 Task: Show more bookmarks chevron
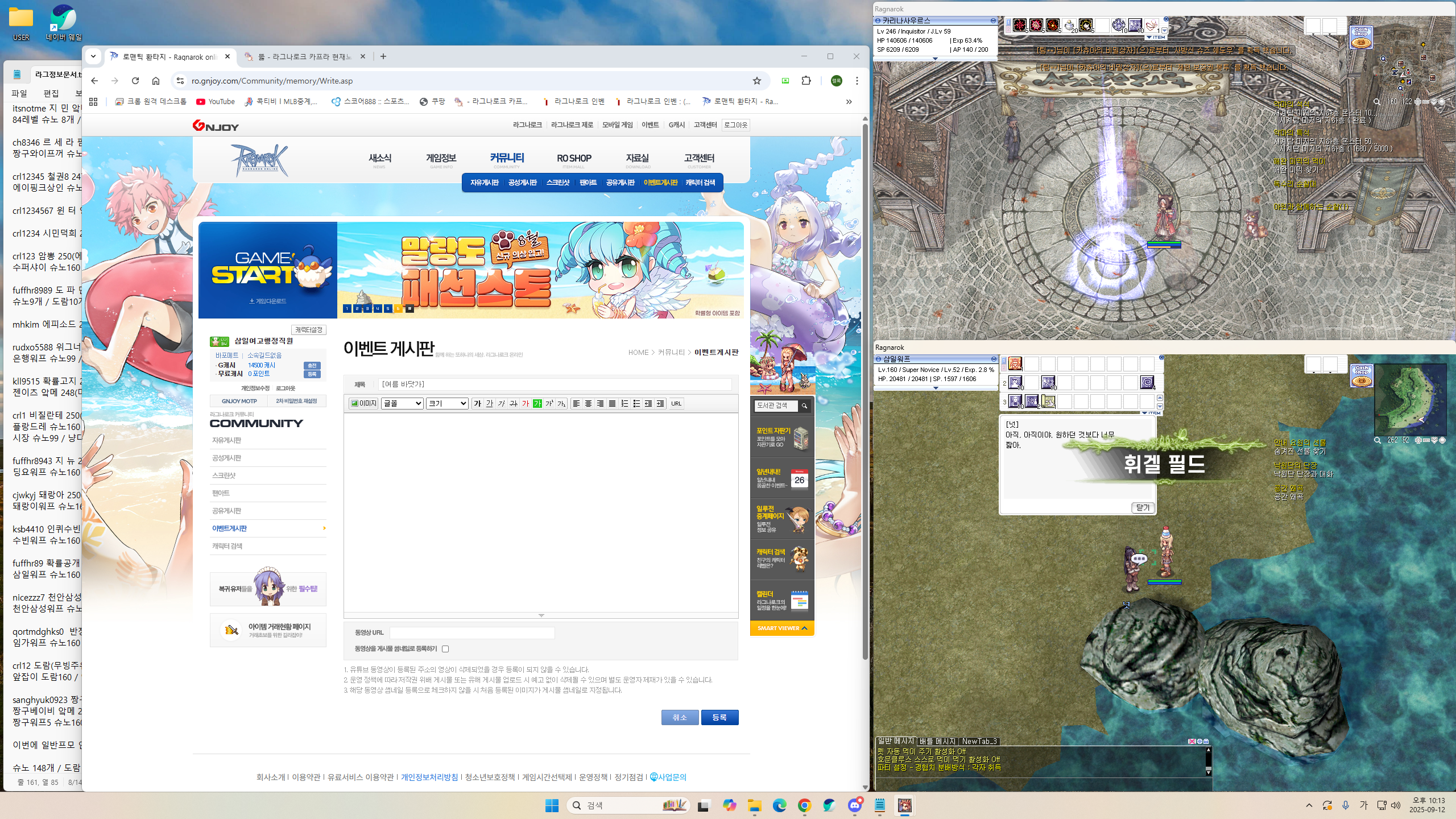pyautogui.click(x=849, y=102)
